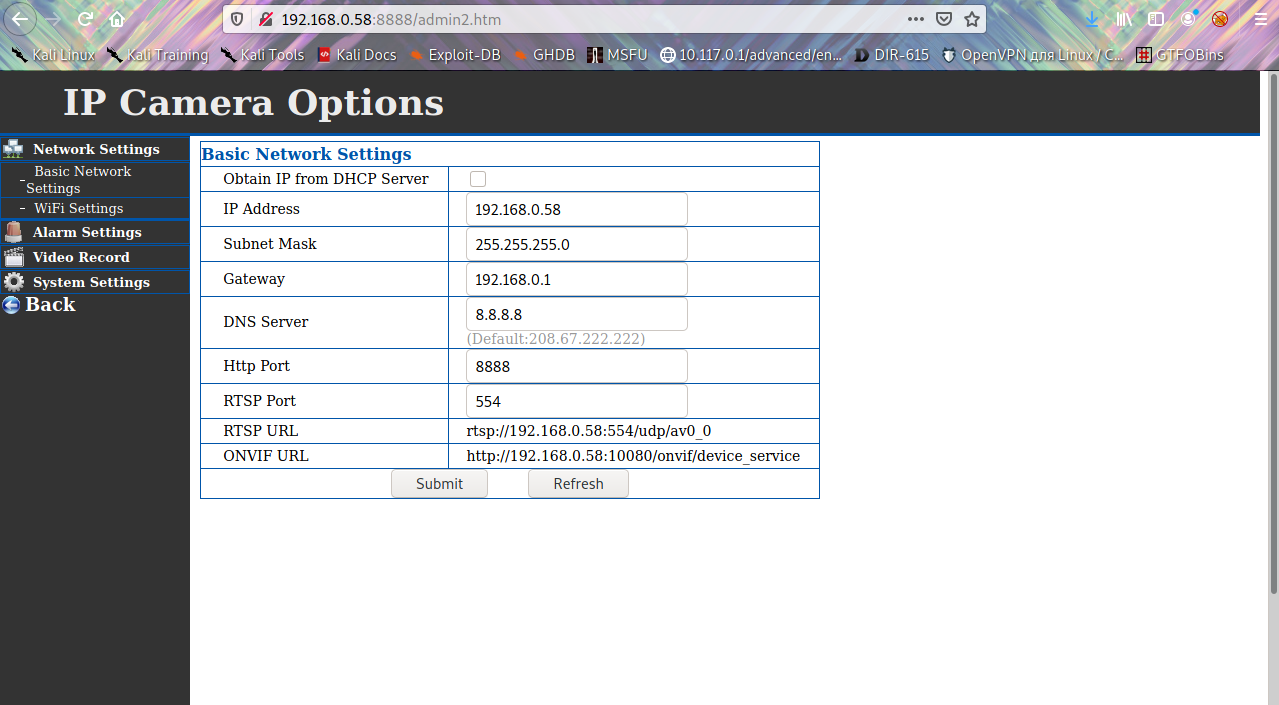Click the Video Record clapperboard icon
Image resolution: width=1279 pixels, height=705 pixels.
[13, 257]
